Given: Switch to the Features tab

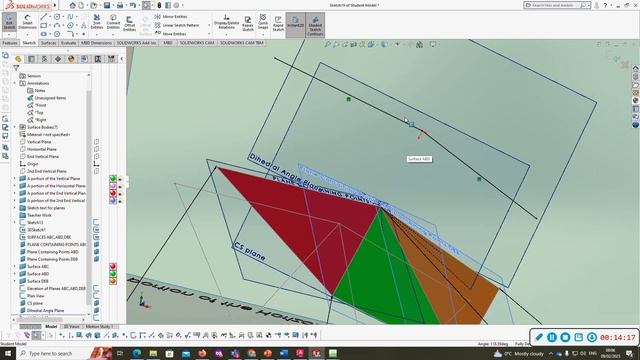Looking at the screenshot, I should point(10,43).
